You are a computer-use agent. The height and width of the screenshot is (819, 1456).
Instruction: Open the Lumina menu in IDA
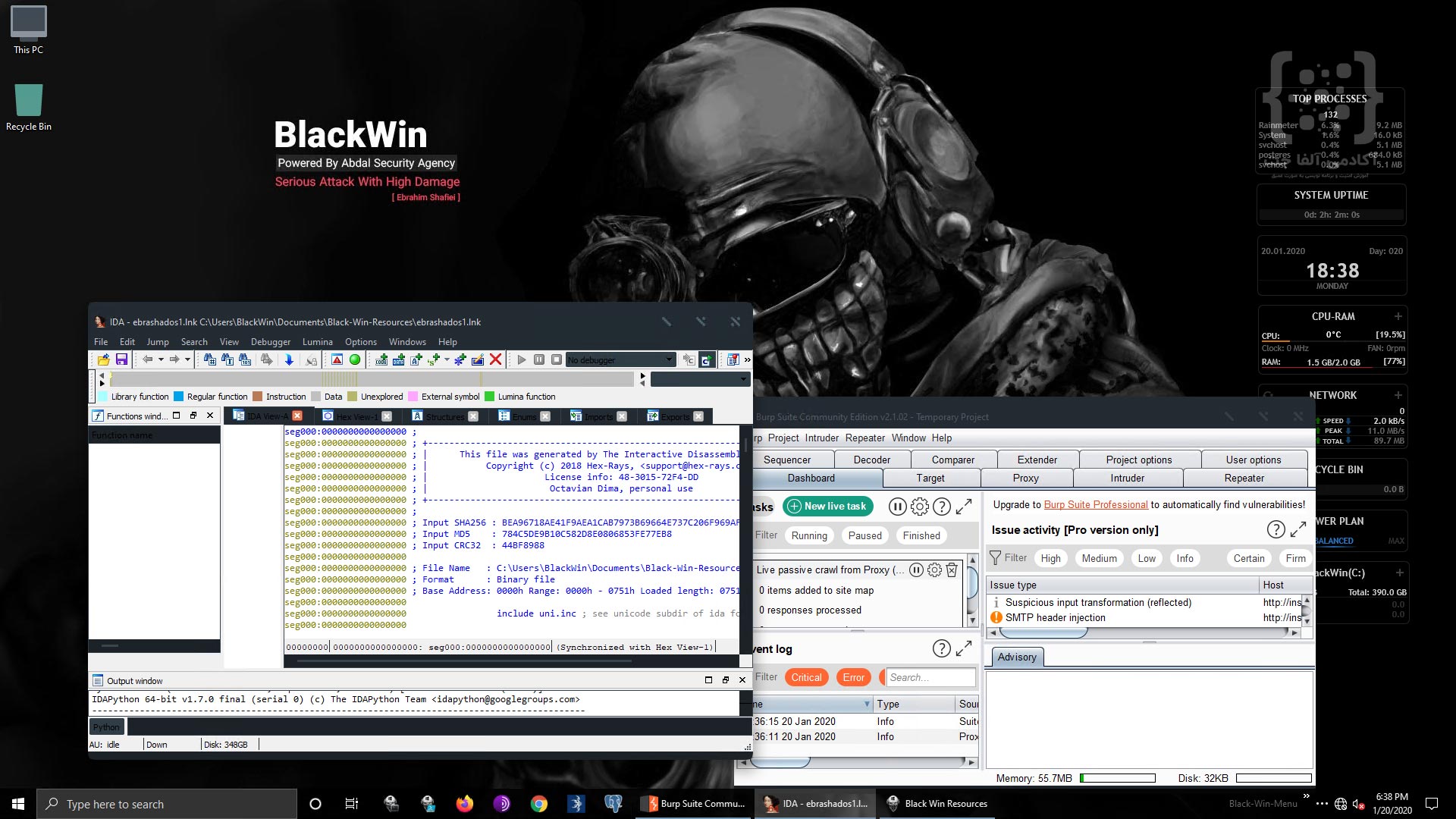point(317,342)
